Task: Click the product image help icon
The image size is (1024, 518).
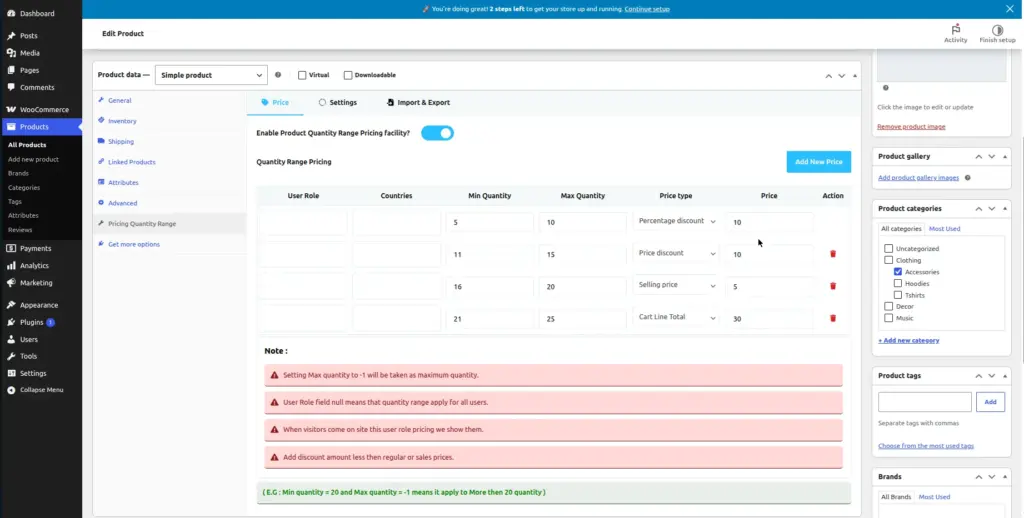Action: pyautogui.click(x=886, y=88)
